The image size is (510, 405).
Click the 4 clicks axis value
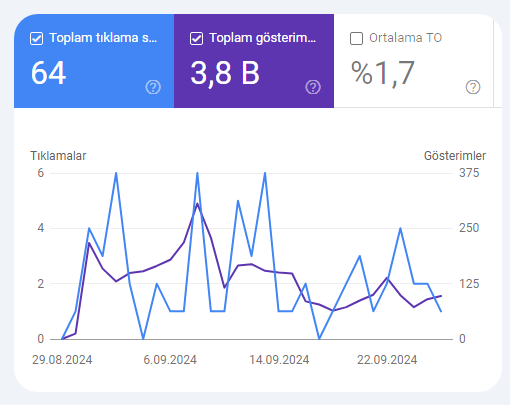(x=41, y=228)
